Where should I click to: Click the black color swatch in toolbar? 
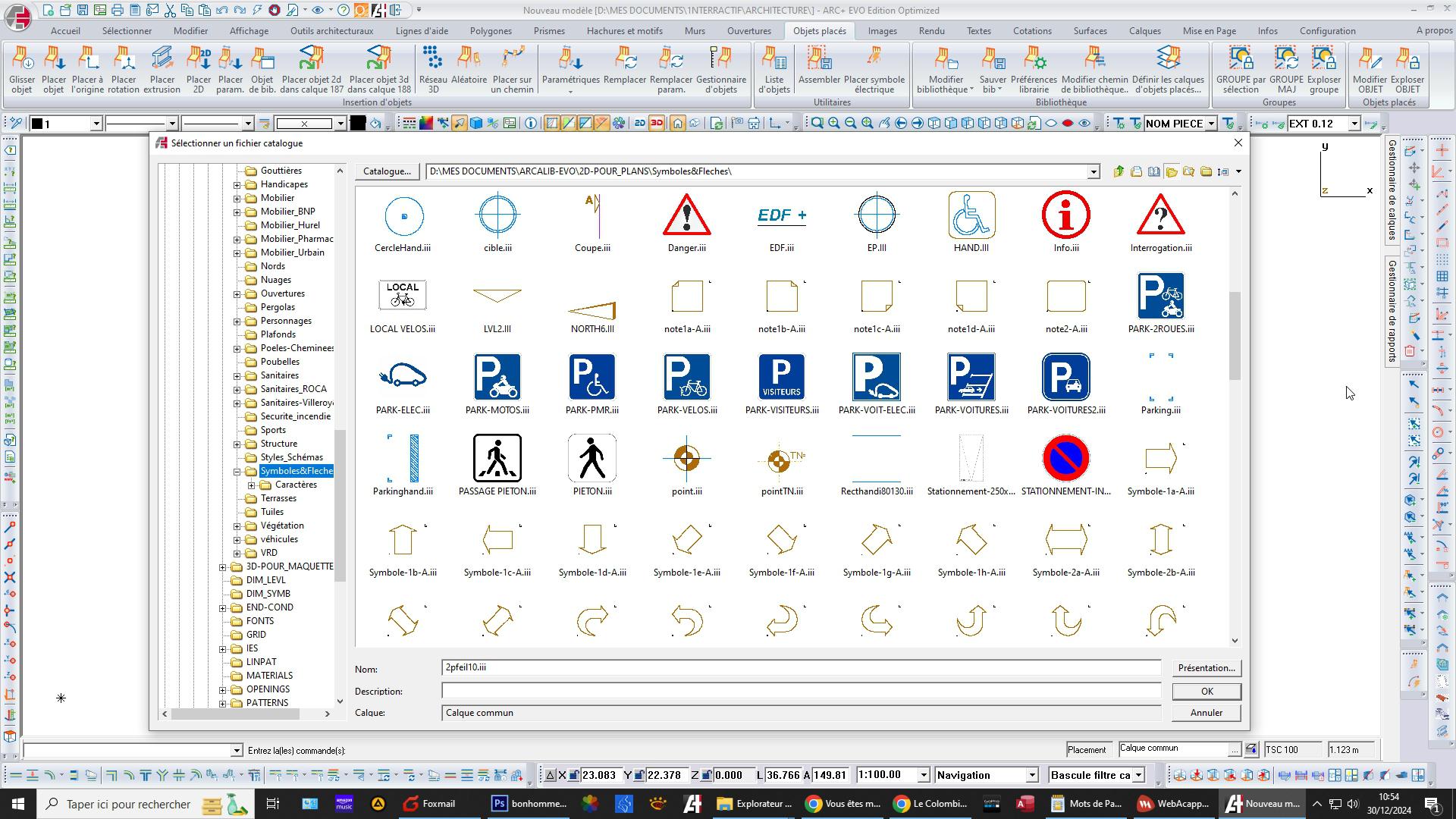[358, 124]
